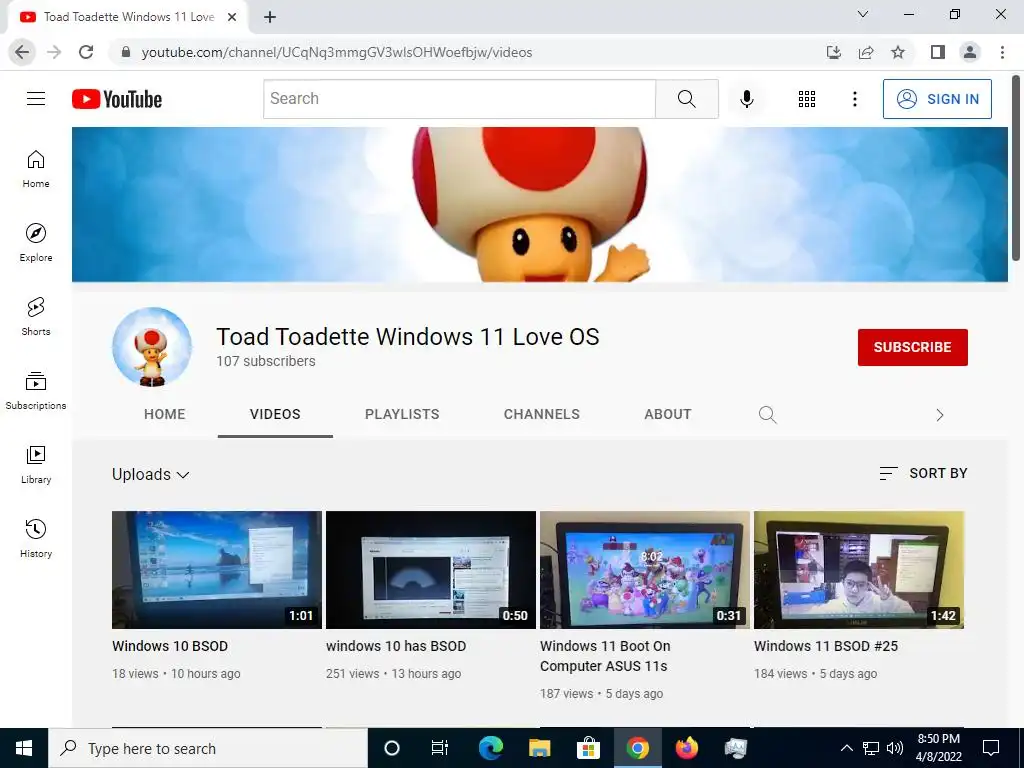Open the Windows Start menu
The image size is (1024, 768).
click(x=24, y=748)
